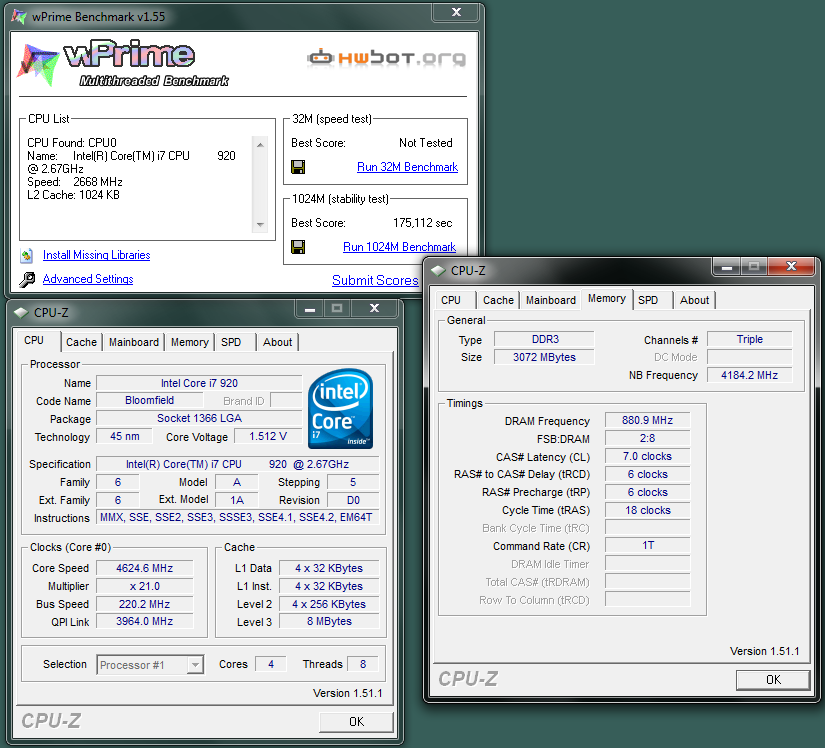Screen dimensions: 825x748
Task: Click the Threads value 8
Action: click(363, 664)
